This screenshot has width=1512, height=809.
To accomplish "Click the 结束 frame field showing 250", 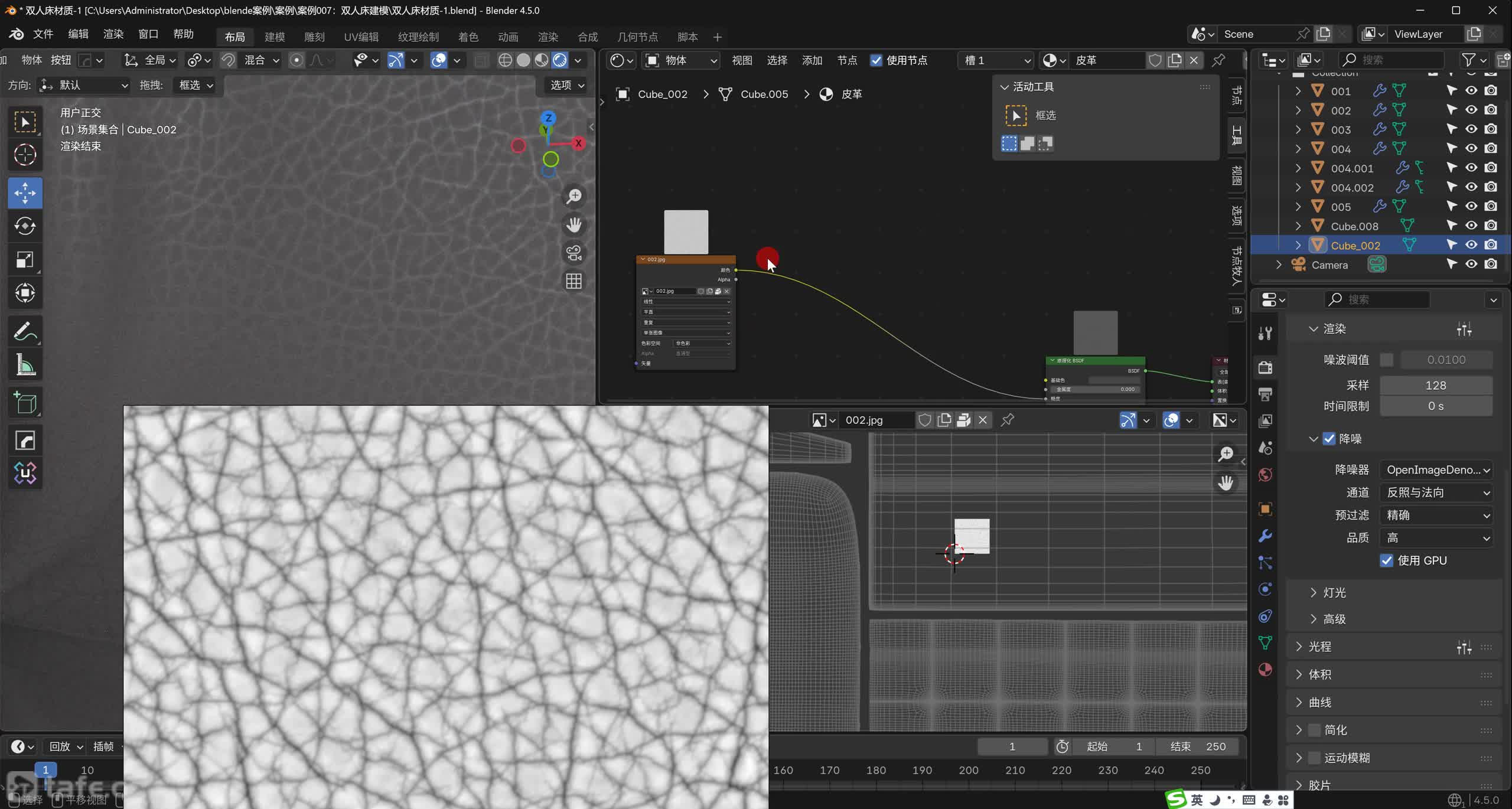I will [x=1197, y=746].
